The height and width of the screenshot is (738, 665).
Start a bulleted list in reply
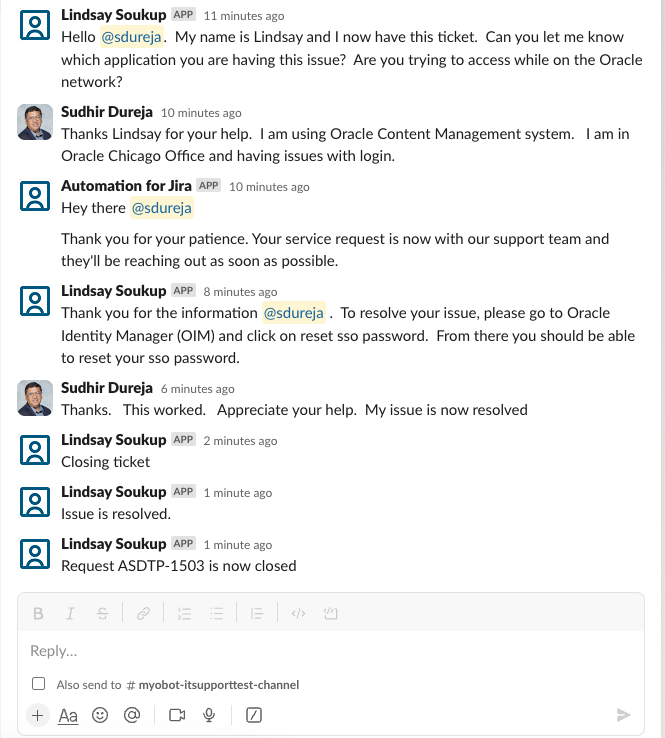(216, 614)
